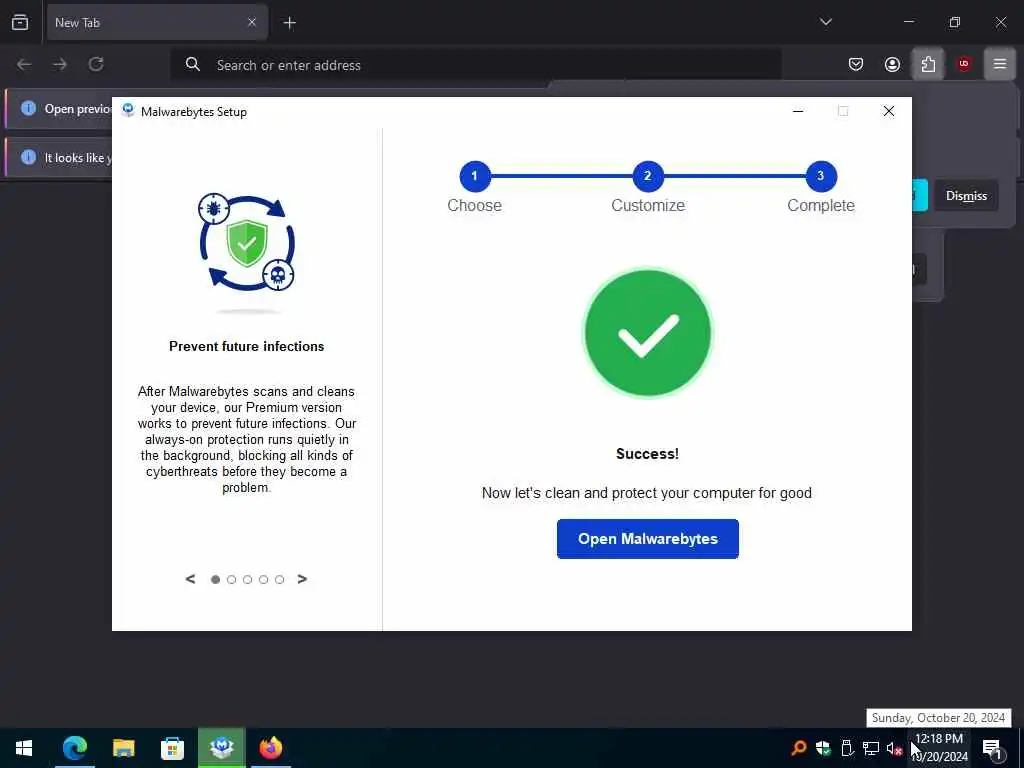Click step 1 Choose circle
The height and width of the screenshot is (768, 1024).
[x=475, y=176]
